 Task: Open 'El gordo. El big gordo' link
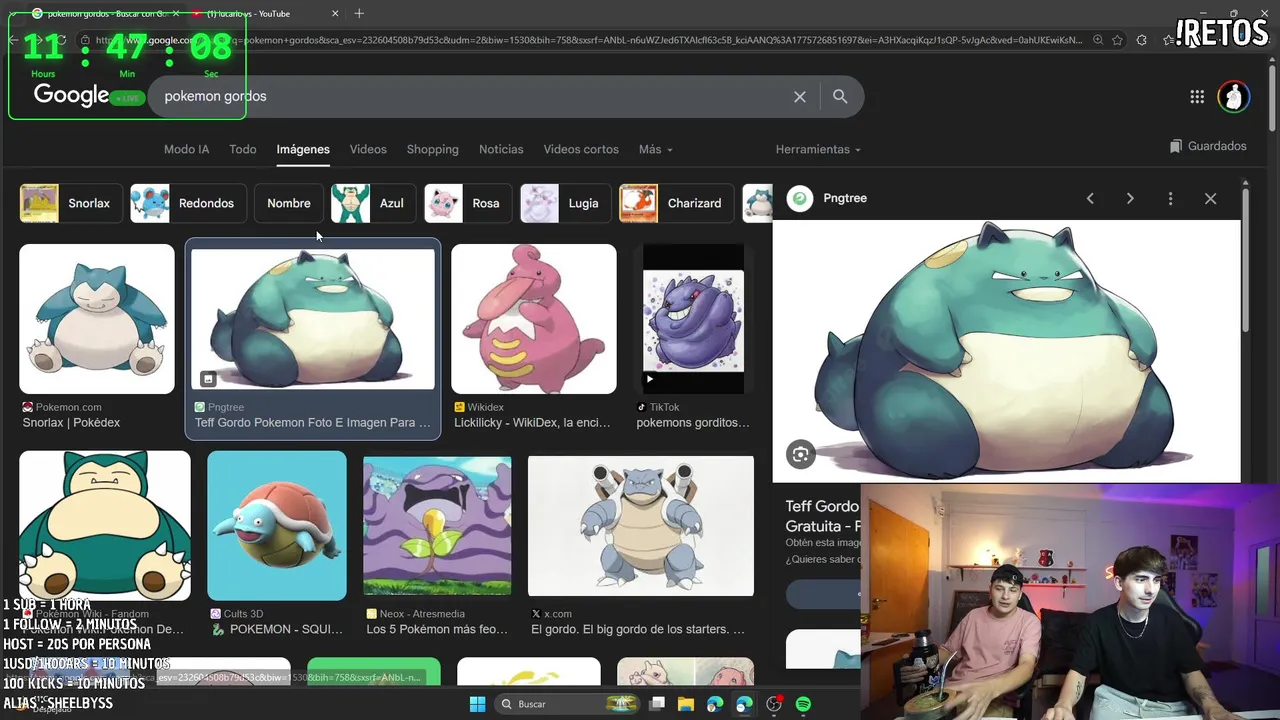pyautogui.click(x=638, y=630)
